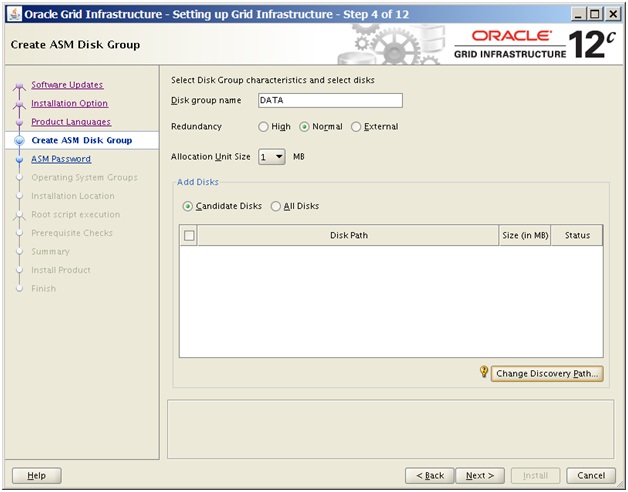Click Change Discovery Path button
Viewport: 628px width, 492px height.
tap(547, 373)
